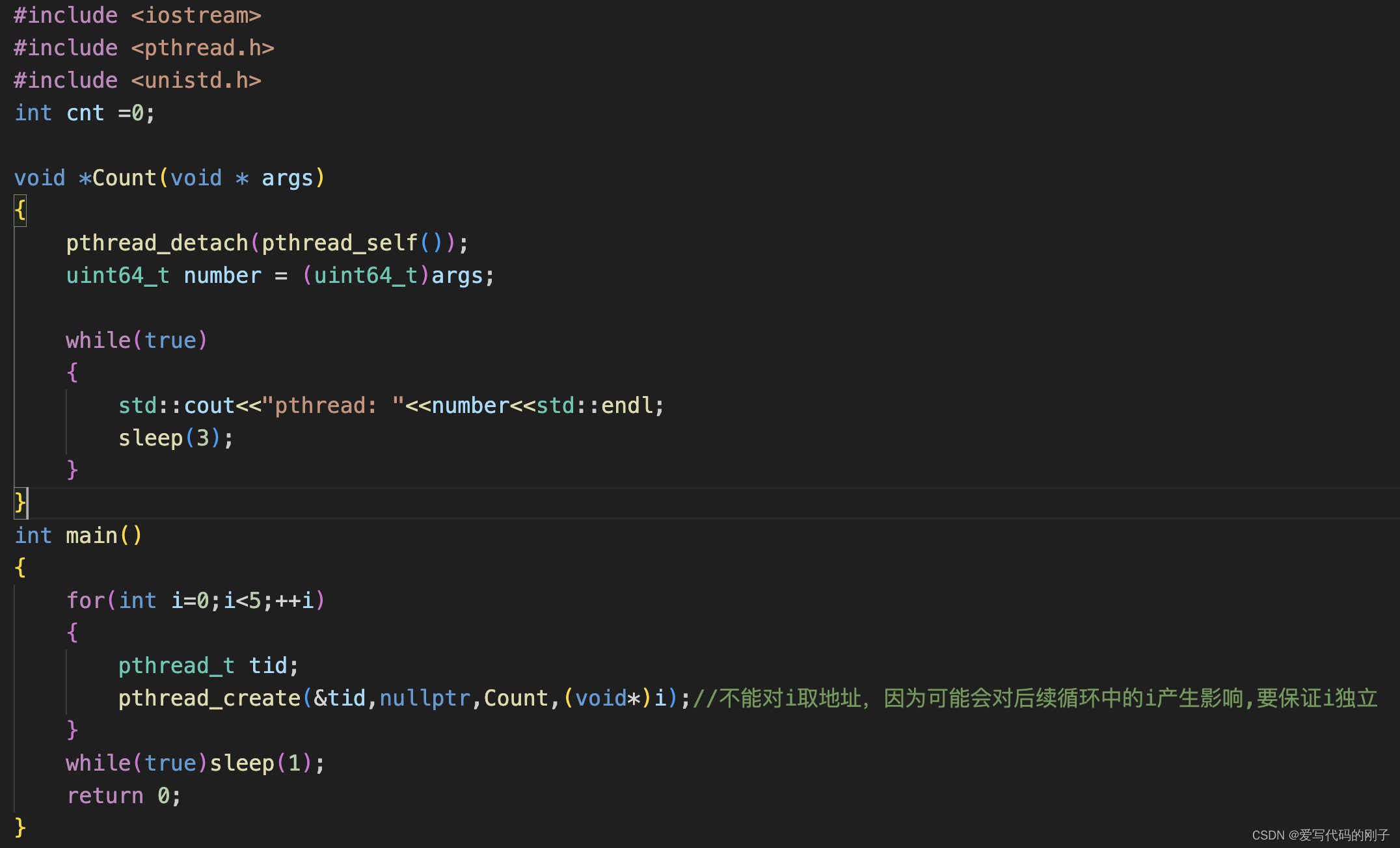The image size is (1400, 848).
Task: Click '(void*)i' argument in pthread_create
Action: coord(615,698)
